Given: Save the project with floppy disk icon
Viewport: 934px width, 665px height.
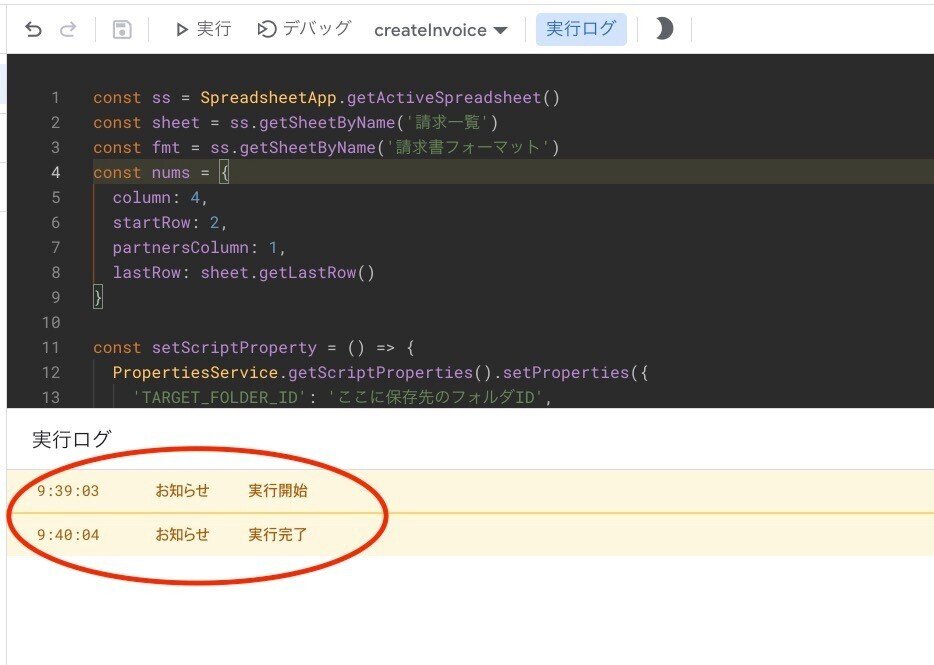Looking at the screenshot, I should [122, 29].
